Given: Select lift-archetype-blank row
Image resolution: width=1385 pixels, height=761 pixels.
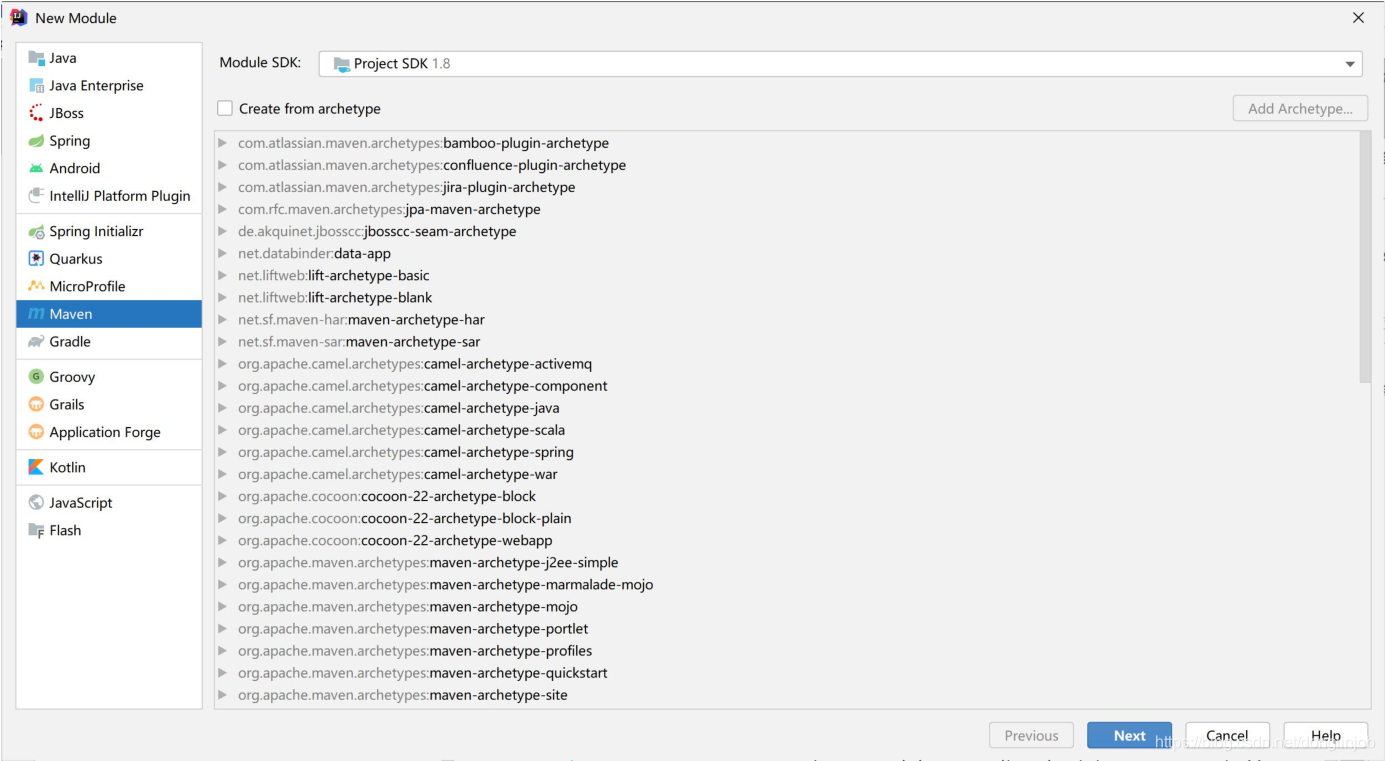Looking at the screenshot, I should tap(786, 297).
